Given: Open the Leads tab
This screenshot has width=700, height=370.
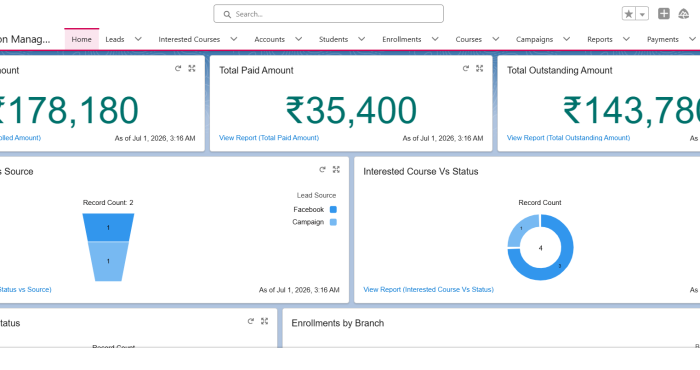Looking at the screenshot, I should click(115, 39).
